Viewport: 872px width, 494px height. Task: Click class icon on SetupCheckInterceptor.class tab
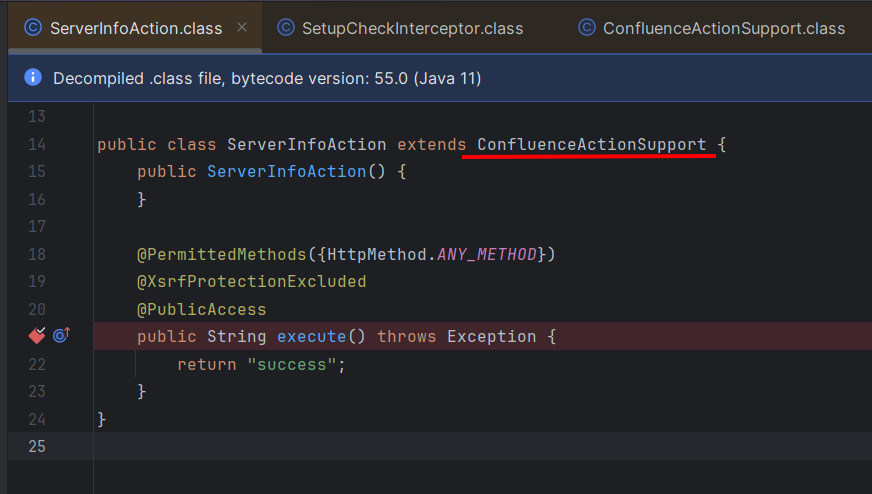click(286, 27)
